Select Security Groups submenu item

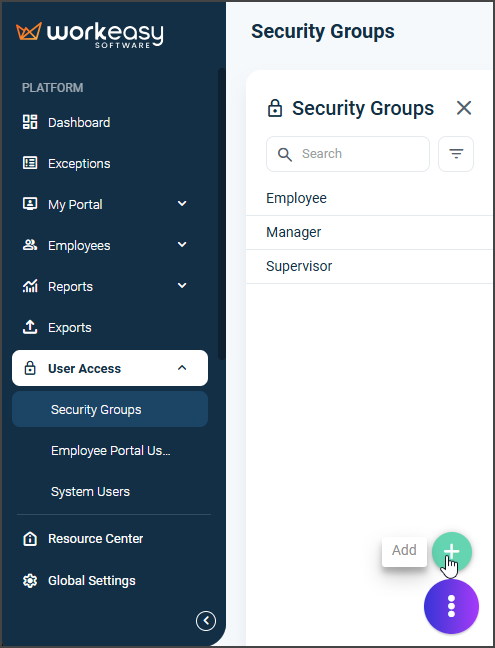110,409
